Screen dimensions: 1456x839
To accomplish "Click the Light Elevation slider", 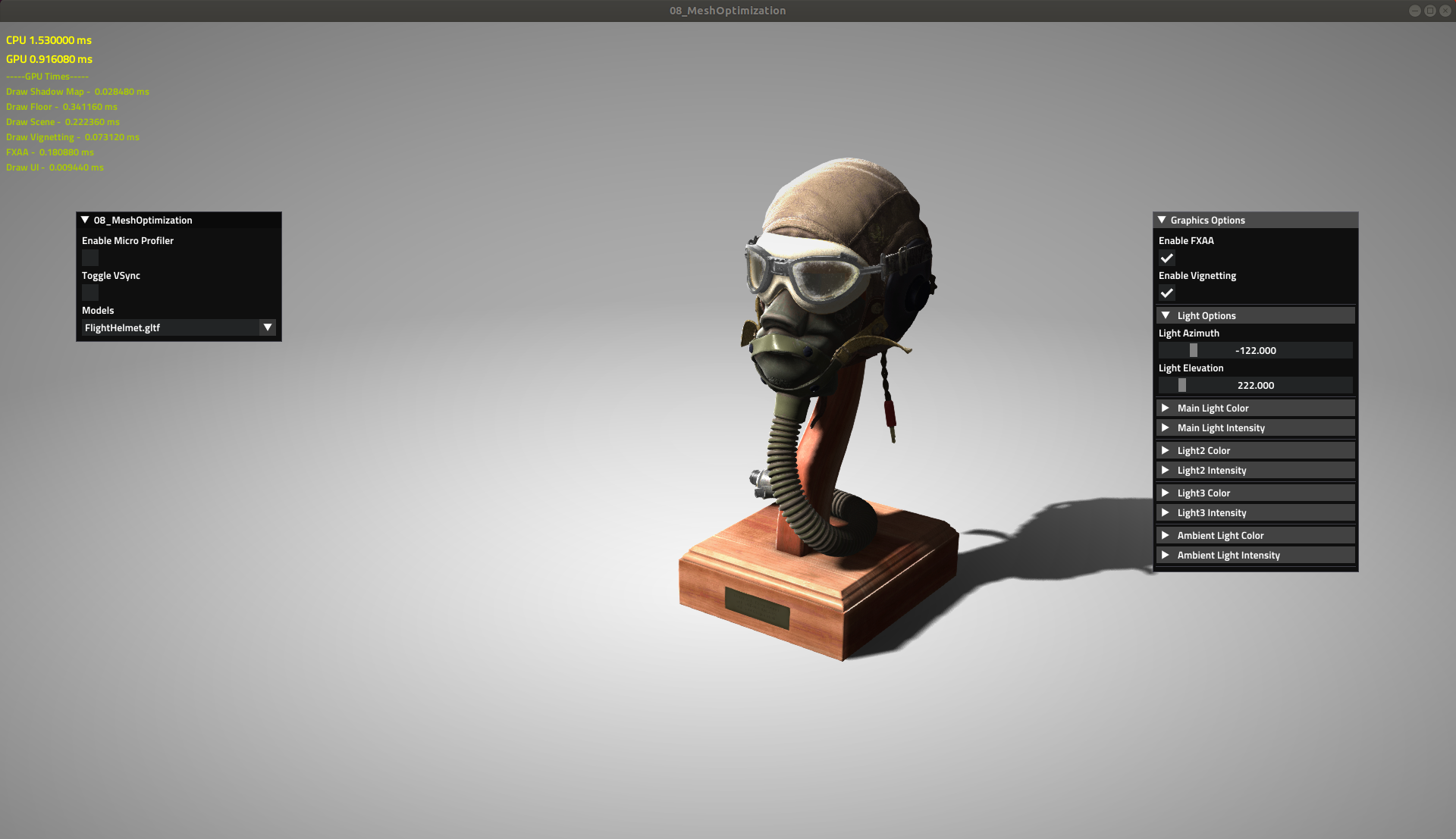I will tap(1255, 385).
